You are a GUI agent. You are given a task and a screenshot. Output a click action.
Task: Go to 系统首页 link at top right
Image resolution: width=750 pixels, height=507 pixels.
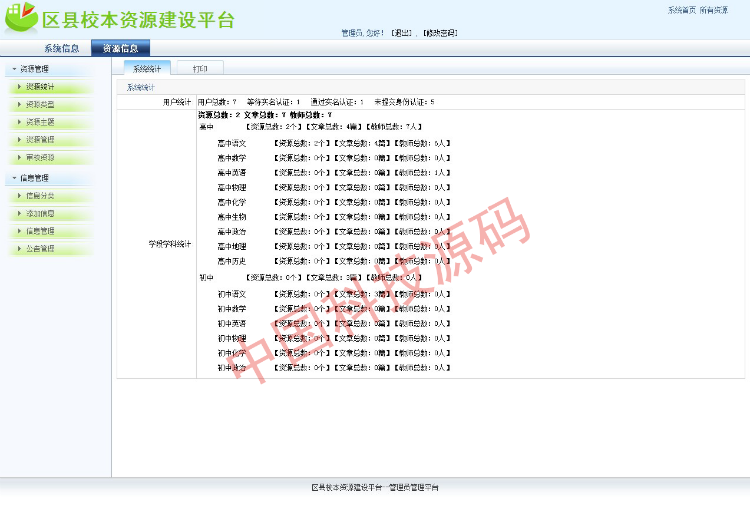682,10
